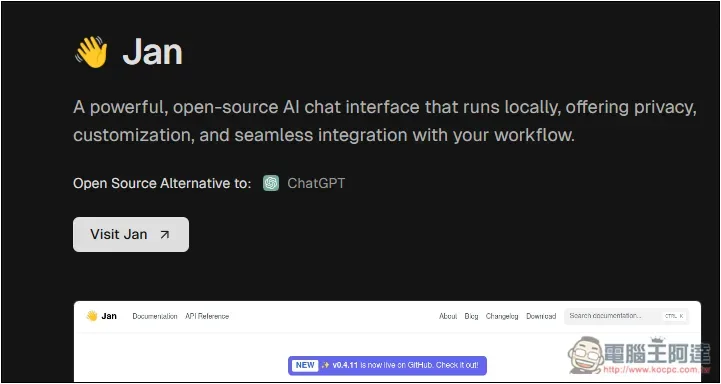Open the Blog link in the preview navbar
Screen dimensions: 721x384
[x=471, y=316]
